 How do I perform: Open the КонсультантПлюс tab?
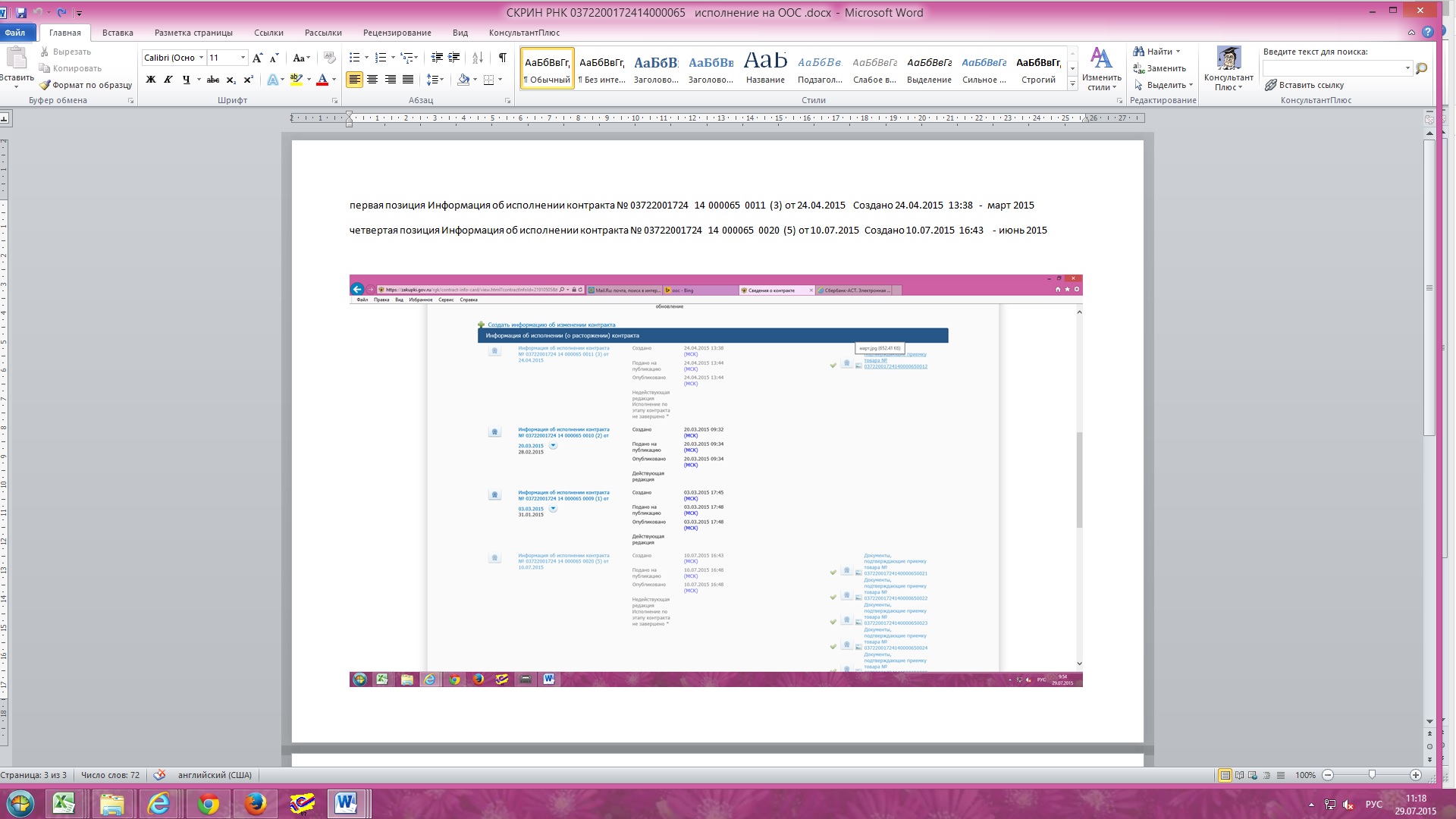(524, 33)
